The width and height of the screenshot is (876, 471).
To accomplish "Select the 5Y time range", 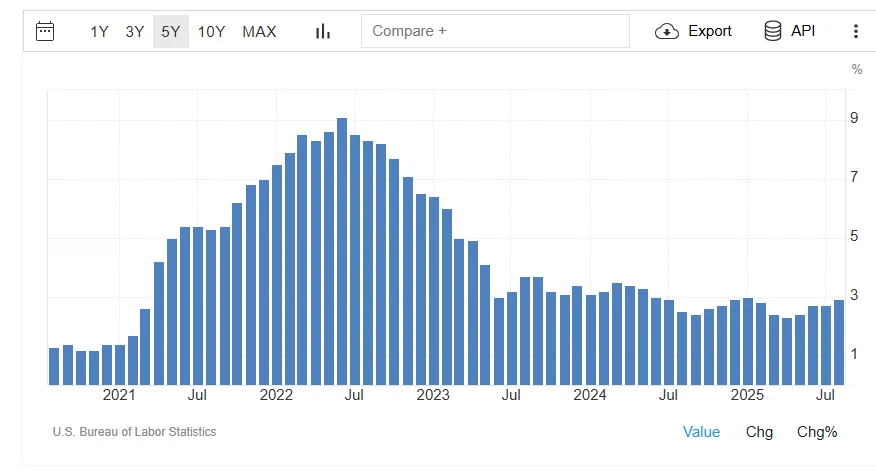I will click(x=171, y=31).
